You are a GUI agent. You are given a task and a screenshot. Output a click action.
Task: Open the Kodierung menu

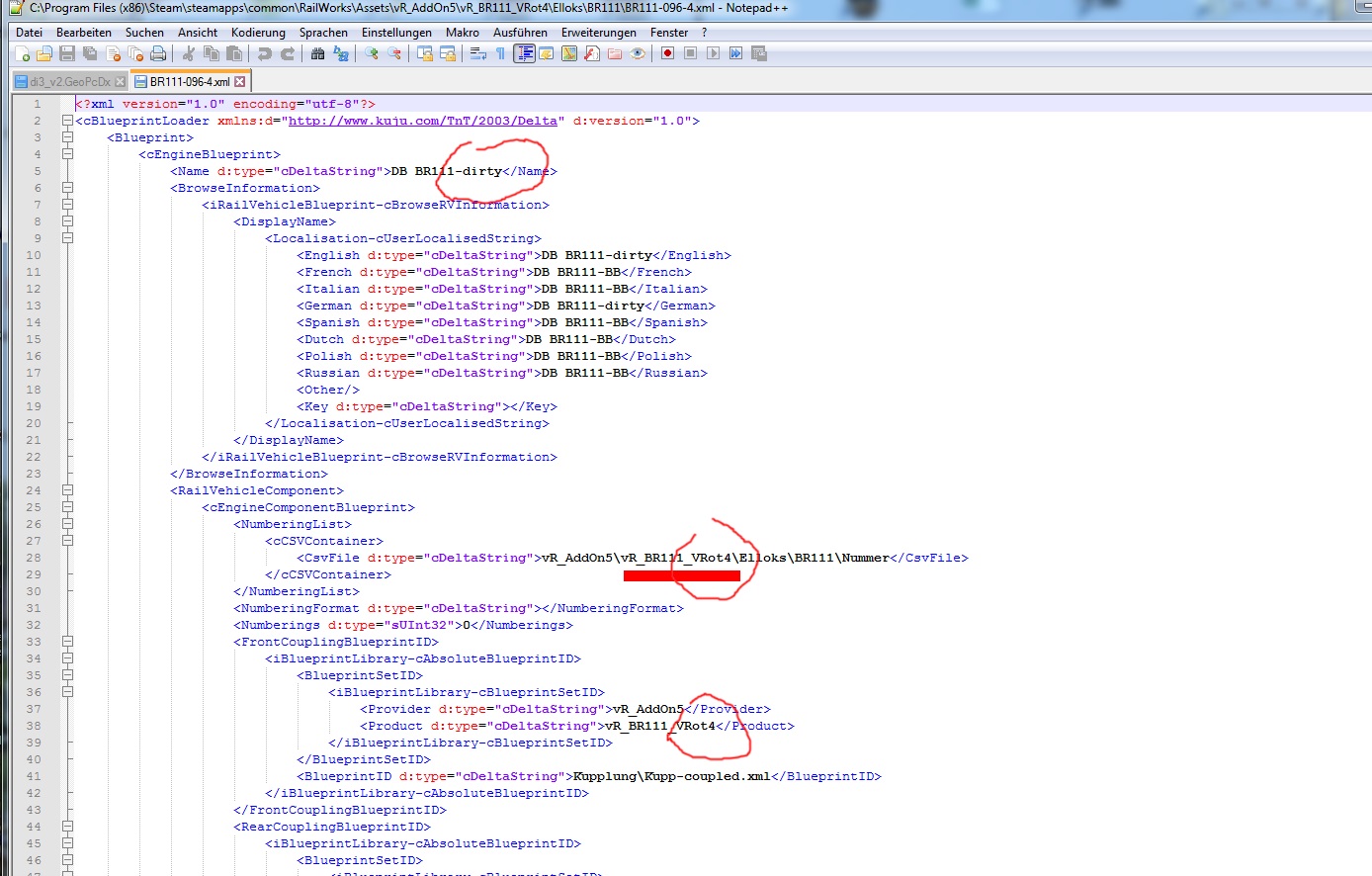(x=258, y=33)
